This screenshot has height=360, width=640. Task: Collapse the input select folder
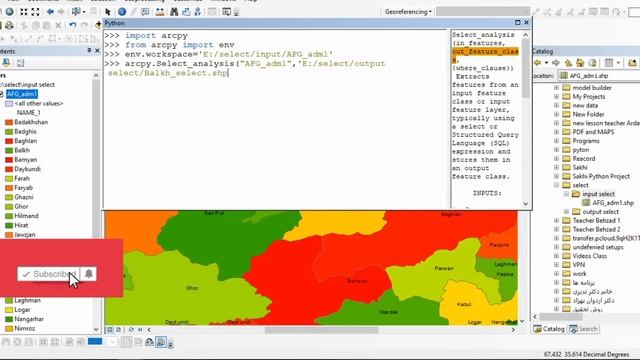(x=567, y=194)
